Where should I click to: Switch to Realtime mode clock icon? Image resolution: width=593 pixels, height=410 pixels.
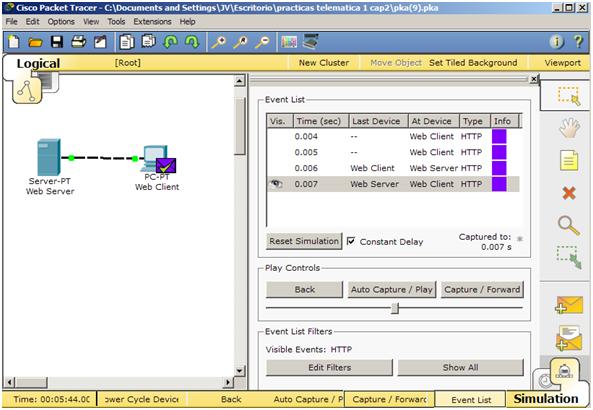coord(545,381)
